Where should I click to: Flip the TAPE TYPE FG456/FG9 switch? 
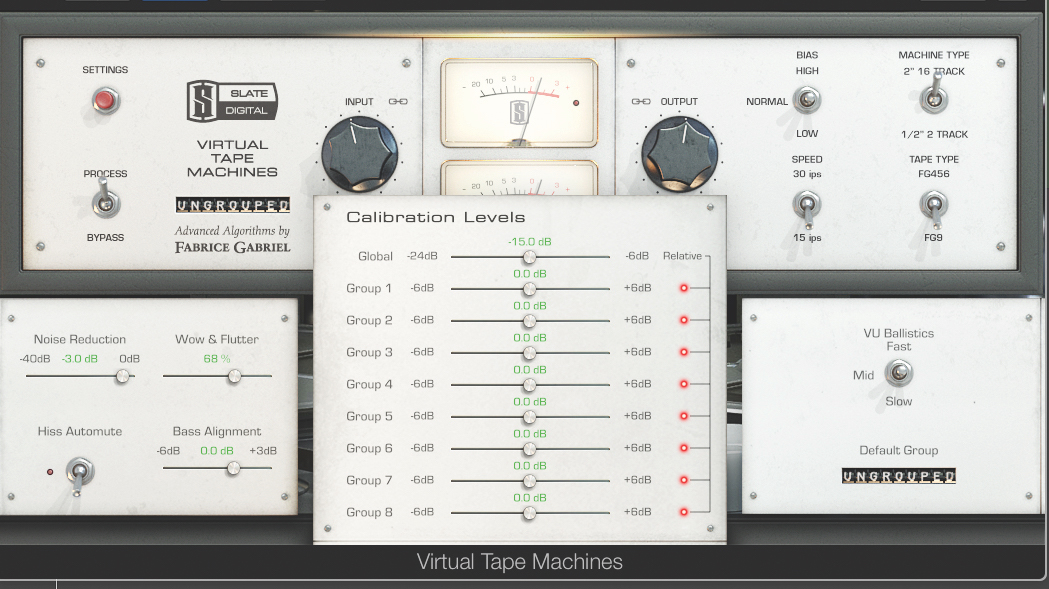934,207
